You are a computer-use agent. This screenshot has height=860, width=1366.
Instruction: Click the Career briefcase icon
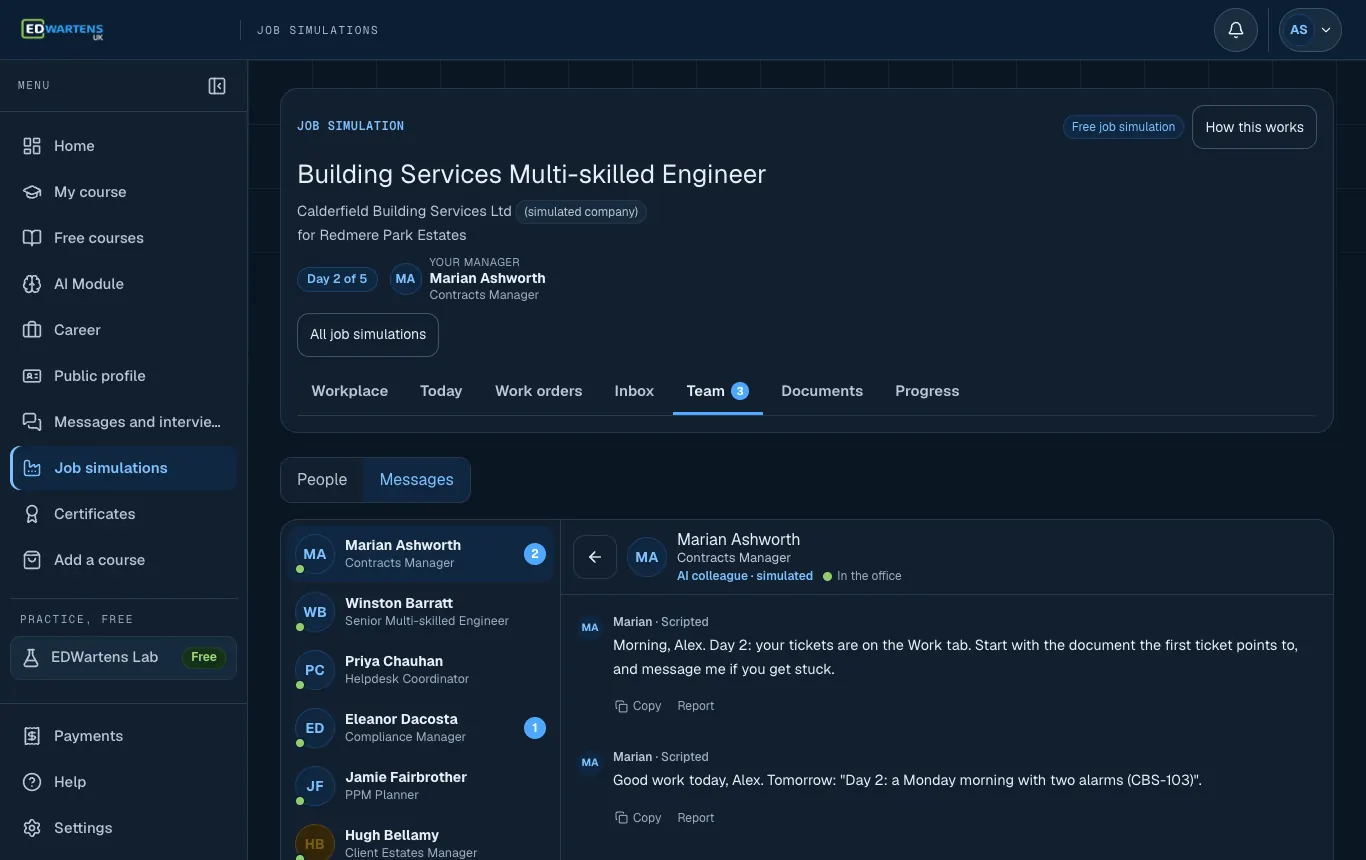click(x=32, y=330)
